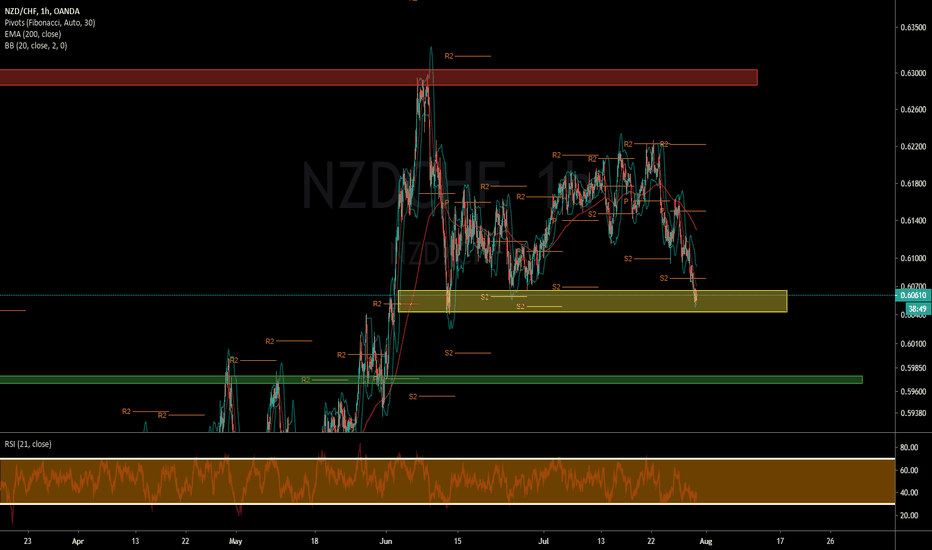932x550 pixels.
Task: Click the 0.59380 price axis label
Action: tap(913, 413)
